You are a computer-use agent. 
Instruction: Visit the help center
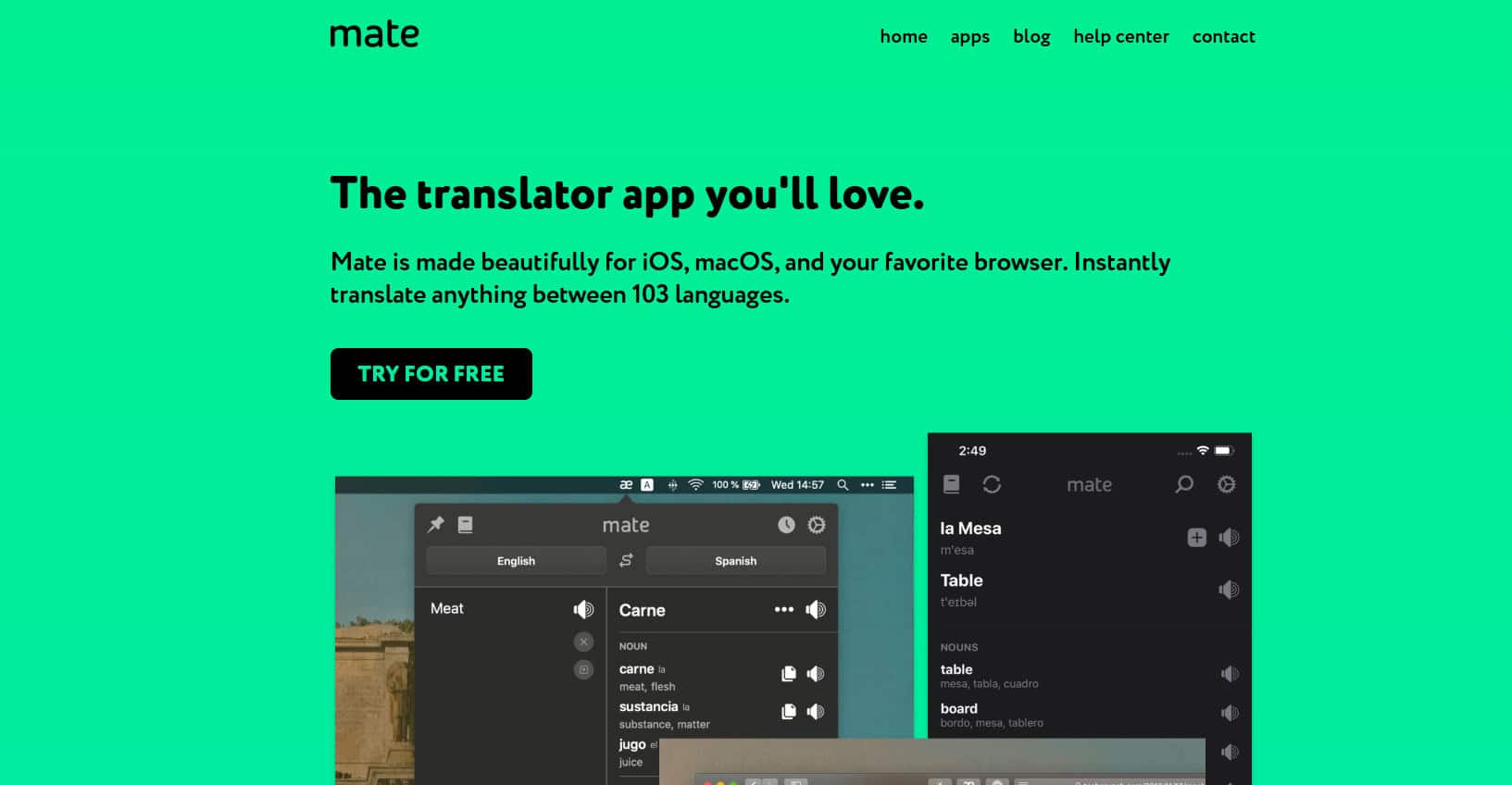(1121, 36)
